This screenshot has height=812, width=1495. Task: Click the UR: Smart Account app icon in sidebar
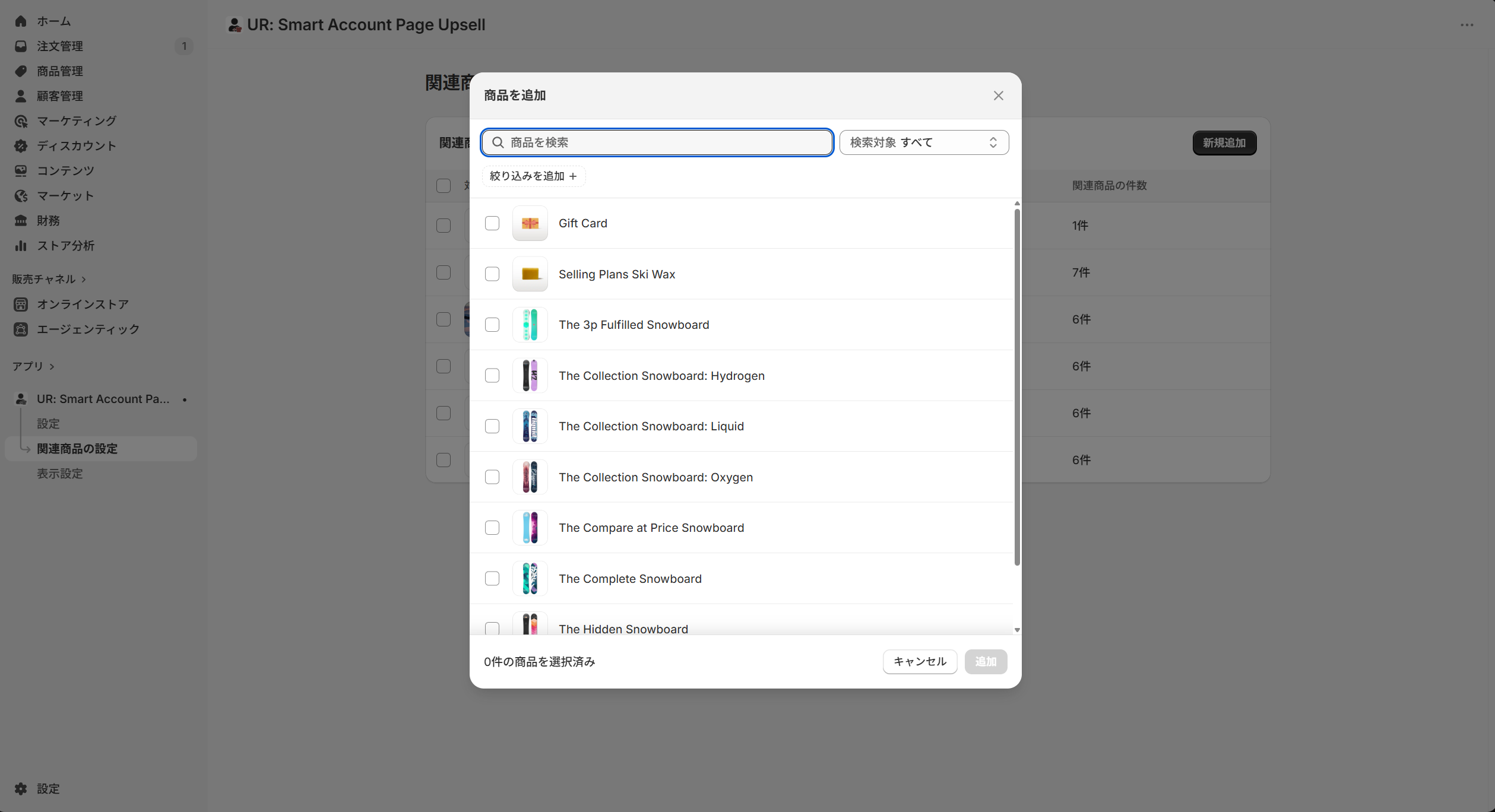pyautogui.click(x=21, y=399)
